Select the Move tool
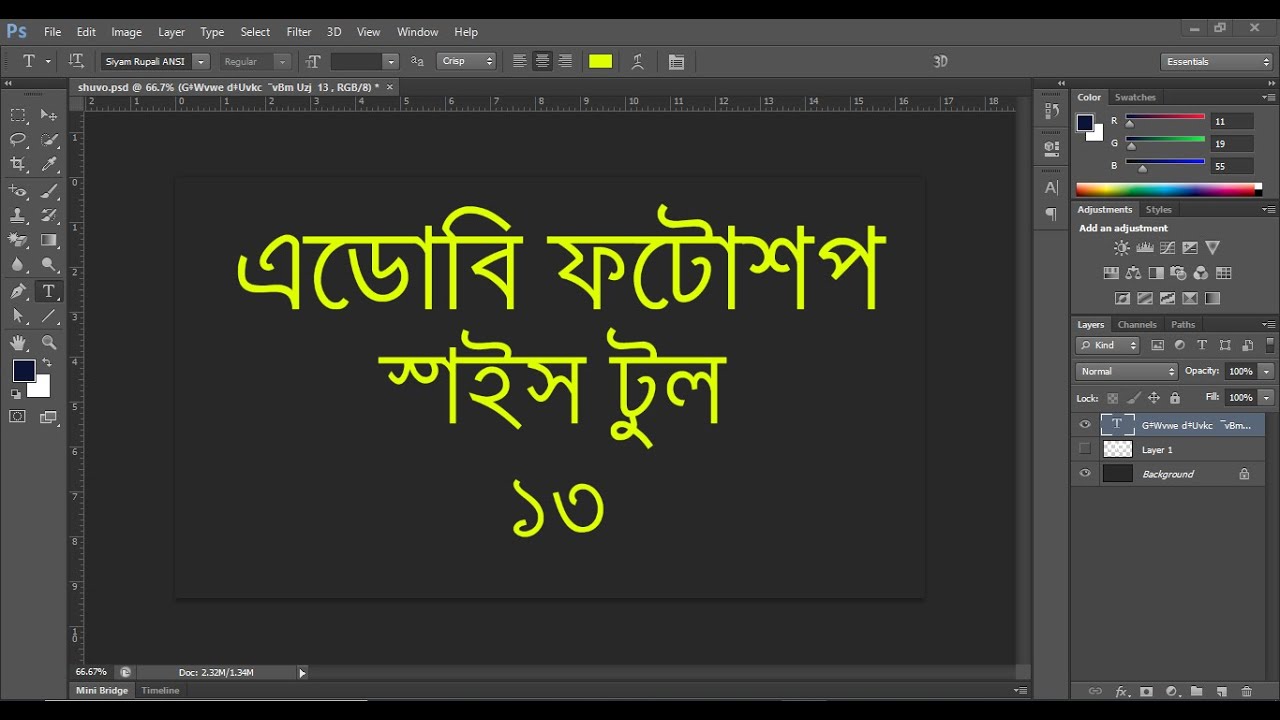This screenshot has width=1280, height=720. pyautogui.click(x=49, y=115)
